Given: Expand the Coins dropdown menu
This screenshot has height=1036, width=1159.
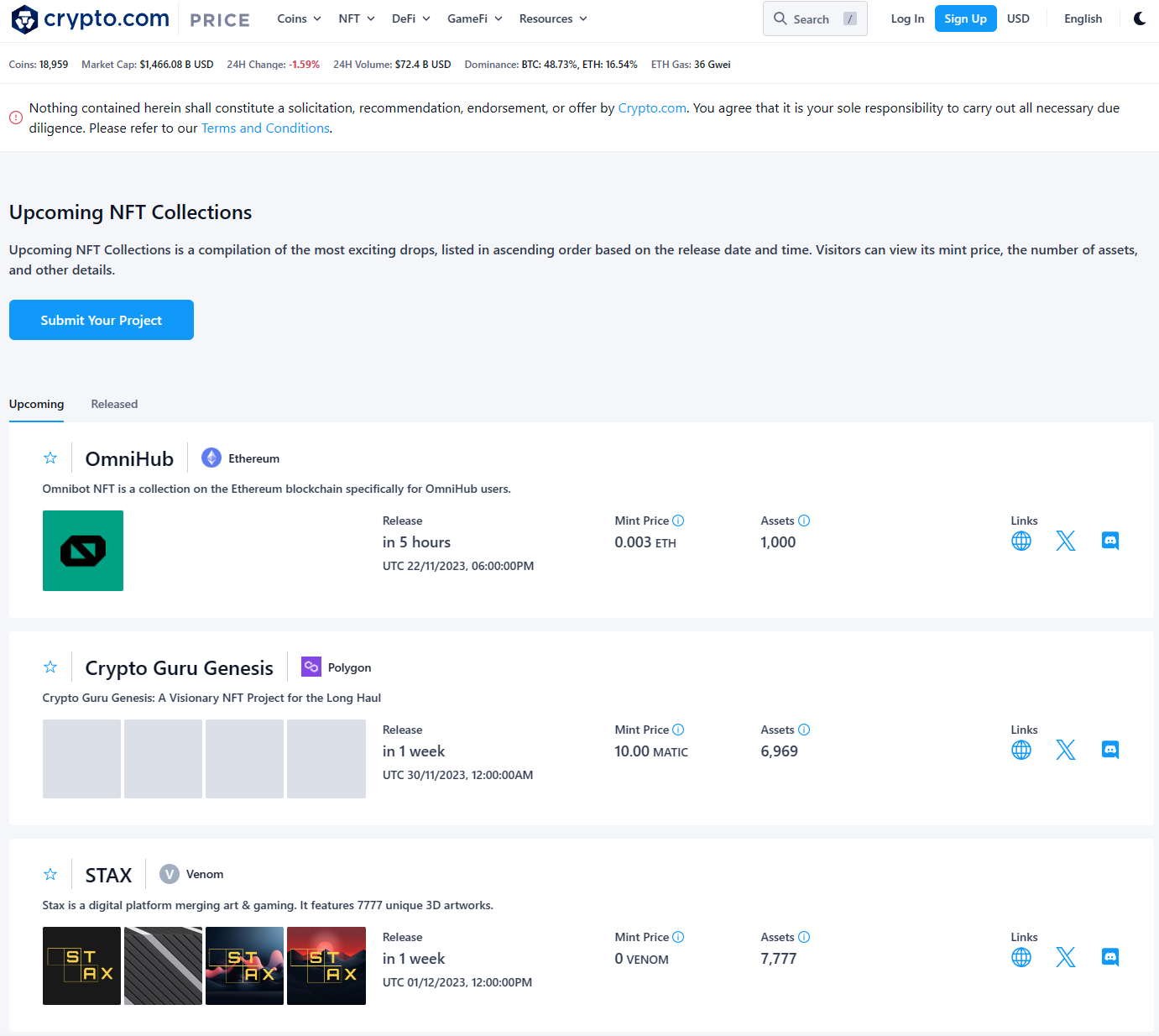Looking at the screenshot, I should (299, 19).
